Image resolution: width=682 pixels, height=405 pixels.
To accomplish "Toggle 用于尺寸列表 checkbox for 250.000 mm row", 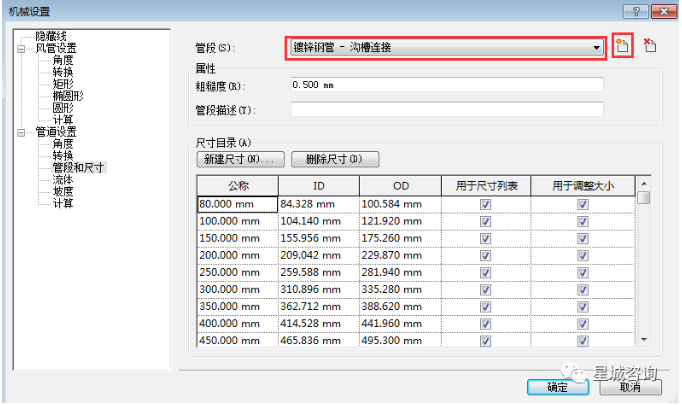I will [486, 273].
